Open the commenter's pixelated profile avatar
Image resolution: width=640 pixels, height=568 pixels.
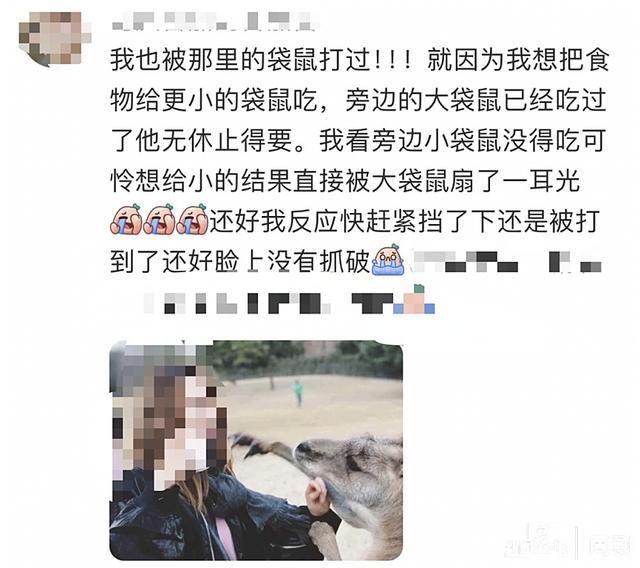55,39
